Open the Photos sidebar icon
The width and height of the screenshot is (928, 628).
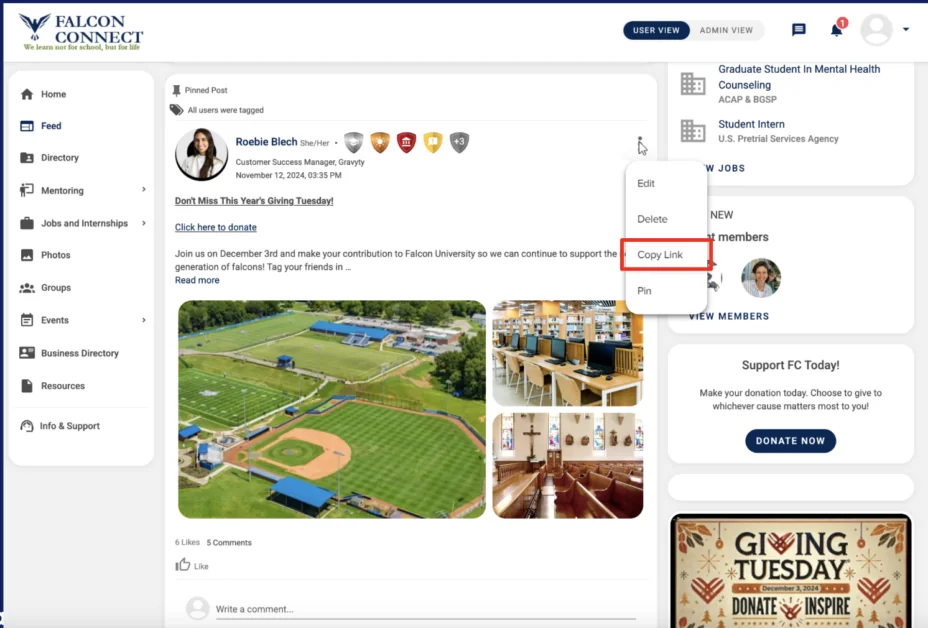(27, 255)
